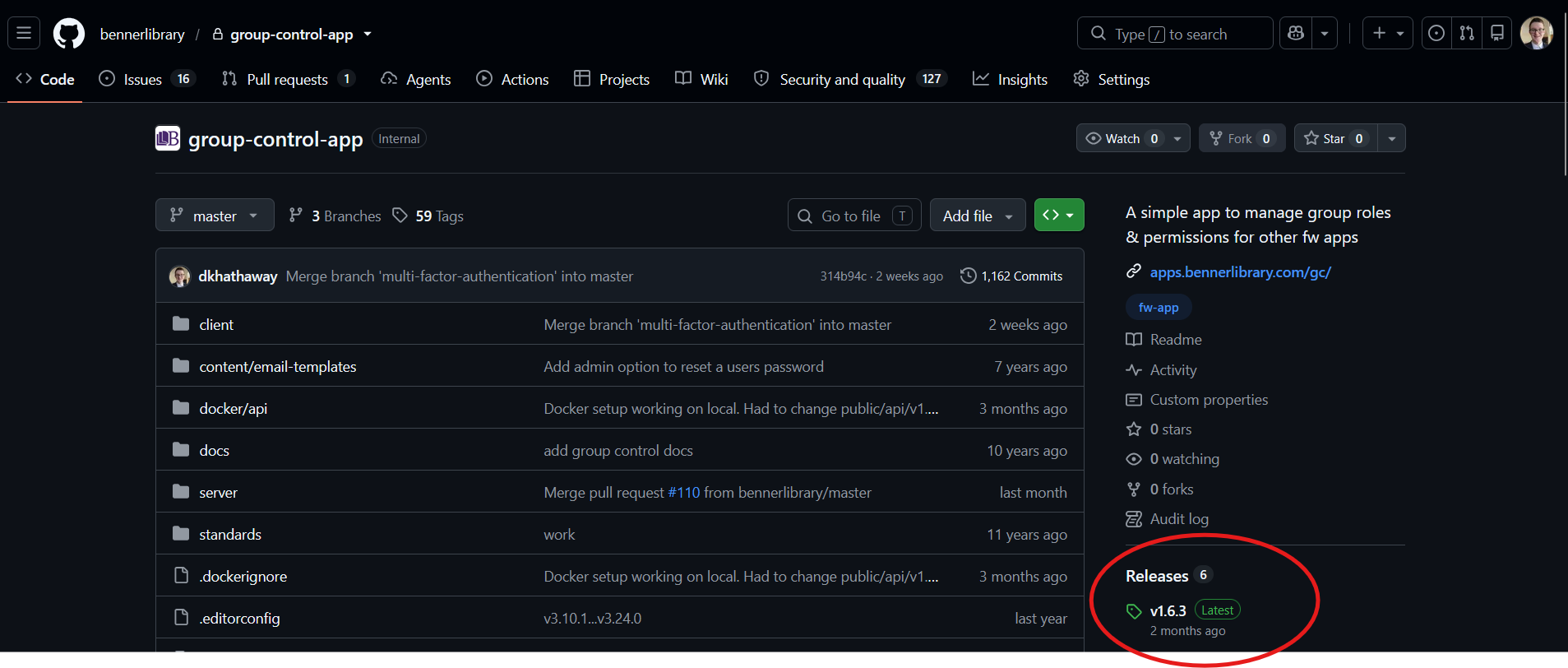This screenshot has width=1568, height=668.
Task: Open Security and quality tab
Action: pos(850,79)
